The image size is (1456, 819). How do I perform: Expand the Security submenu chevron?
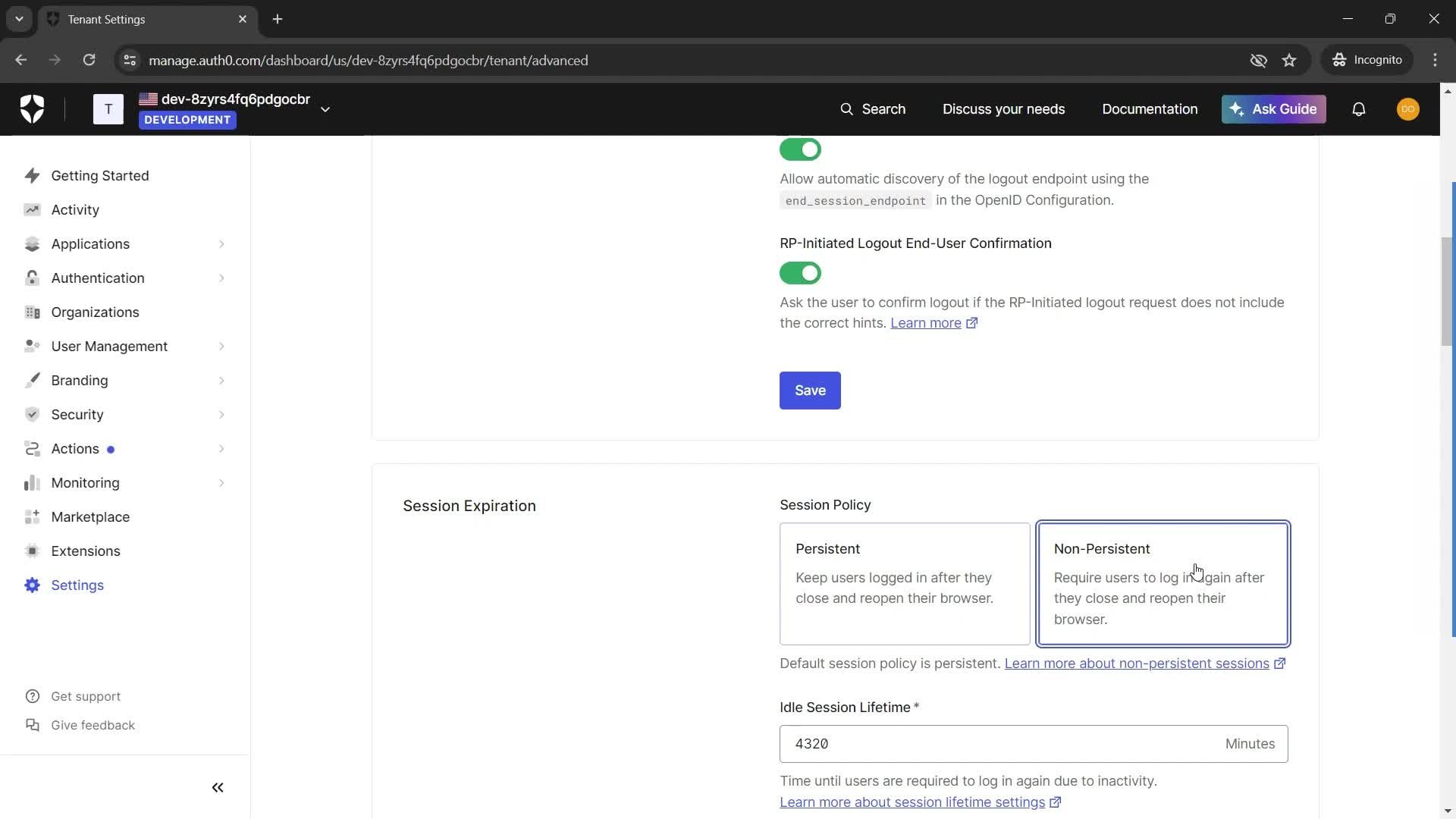click(221, 415)
